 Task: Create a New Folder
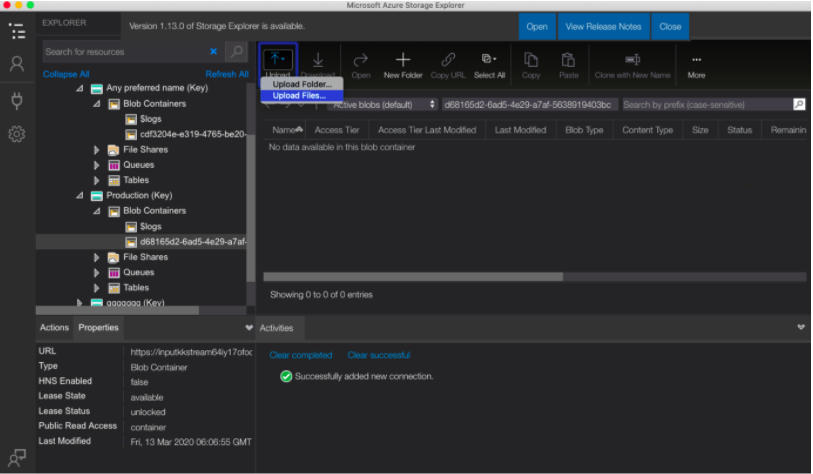(x=403, y=65)
